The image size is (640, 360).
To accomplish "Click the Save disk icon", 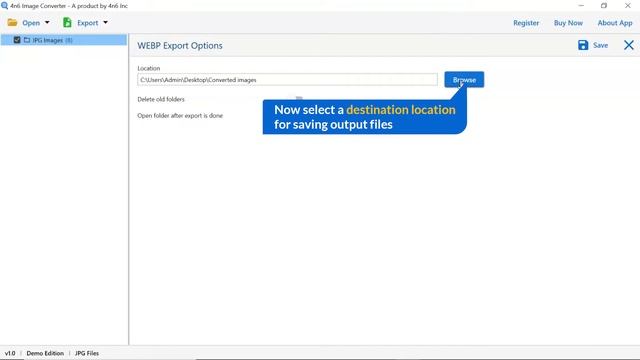I will click(583, 45).
